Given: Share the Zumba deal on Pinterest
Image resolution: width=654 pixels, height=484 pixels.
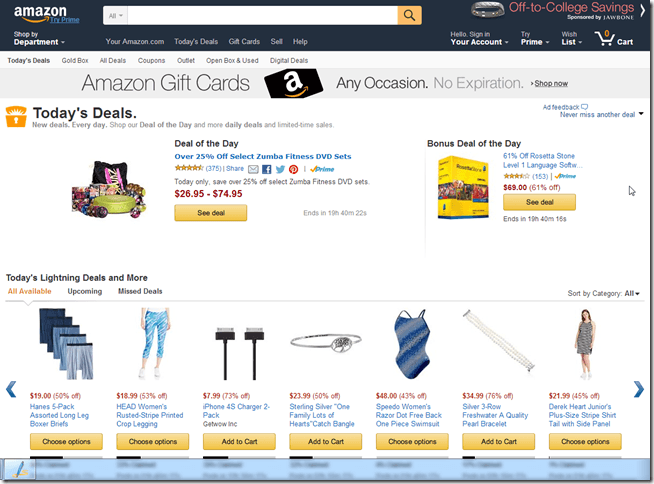Looking at the screenshot, I should pos(294,169).
